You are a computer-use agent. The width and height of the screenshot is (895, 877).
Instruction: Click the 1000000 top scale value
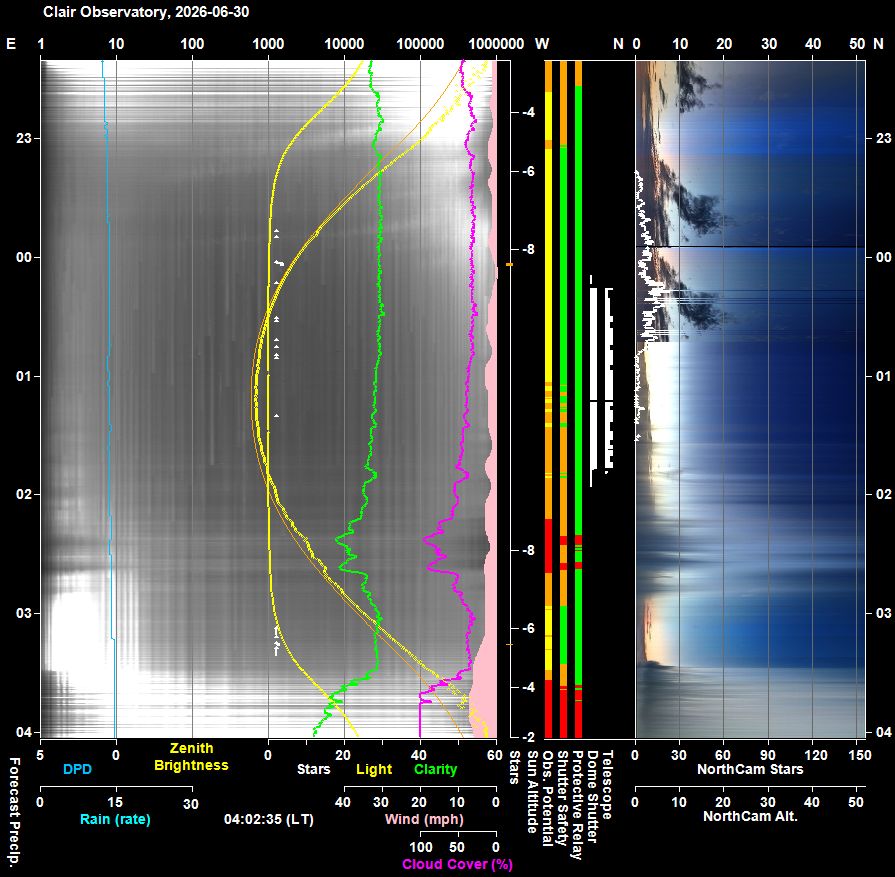tap(495, 44)
